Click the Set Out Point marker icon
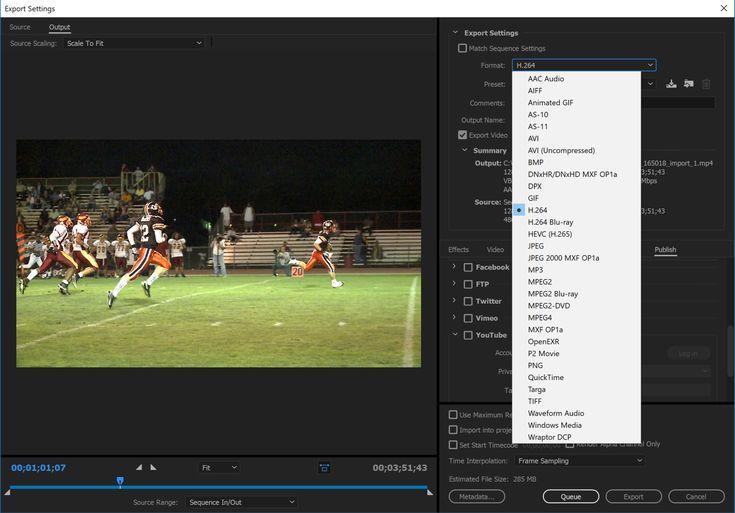Image resolution: width=735 pixels, height=513 pixels. 153,467
